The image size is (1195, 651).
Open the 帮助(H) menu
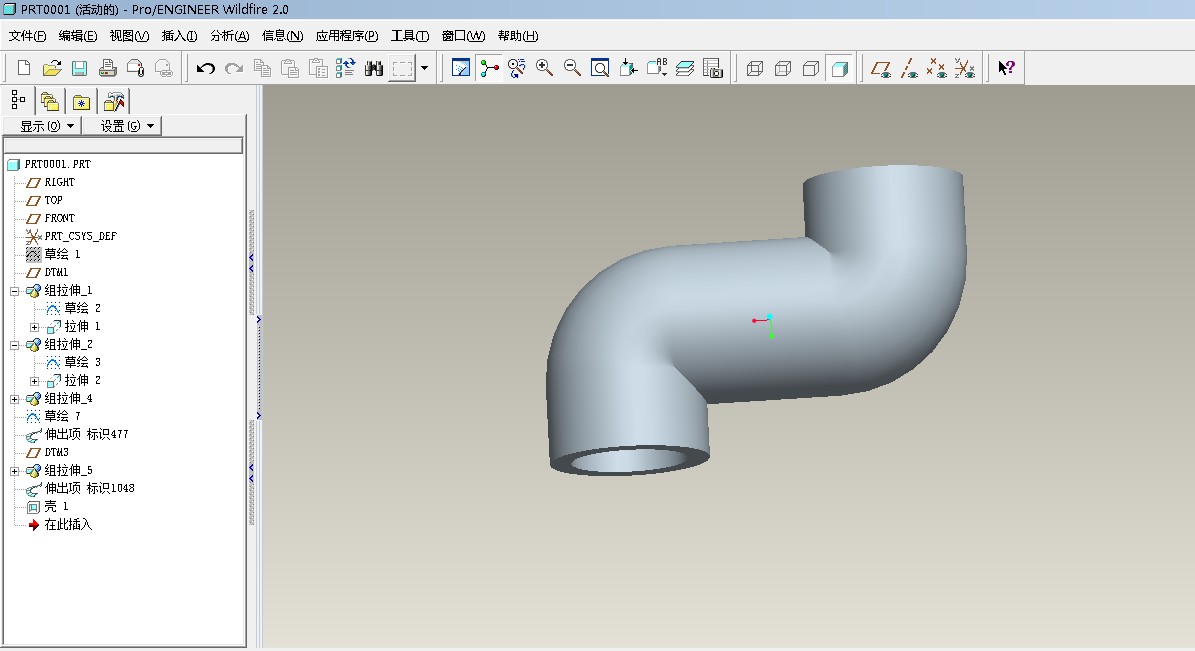pyautogui.click(x=518, y=36)
